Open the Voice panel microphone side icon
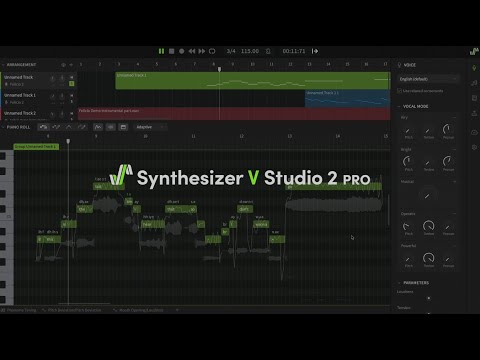The image size is (480, 360). 474,68
